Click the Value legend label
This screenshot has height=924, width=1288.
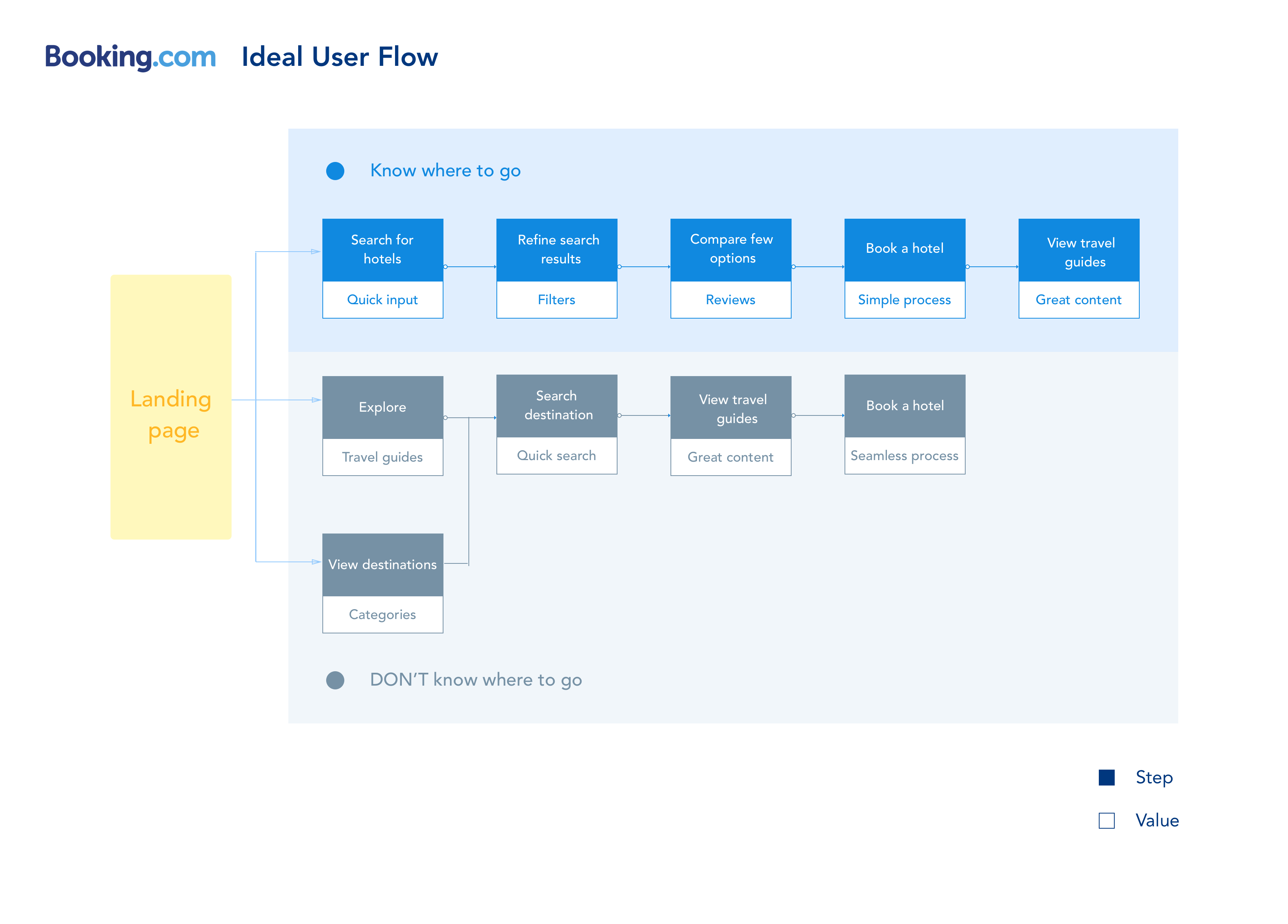pyautogui.click(x=1157, y=821)
